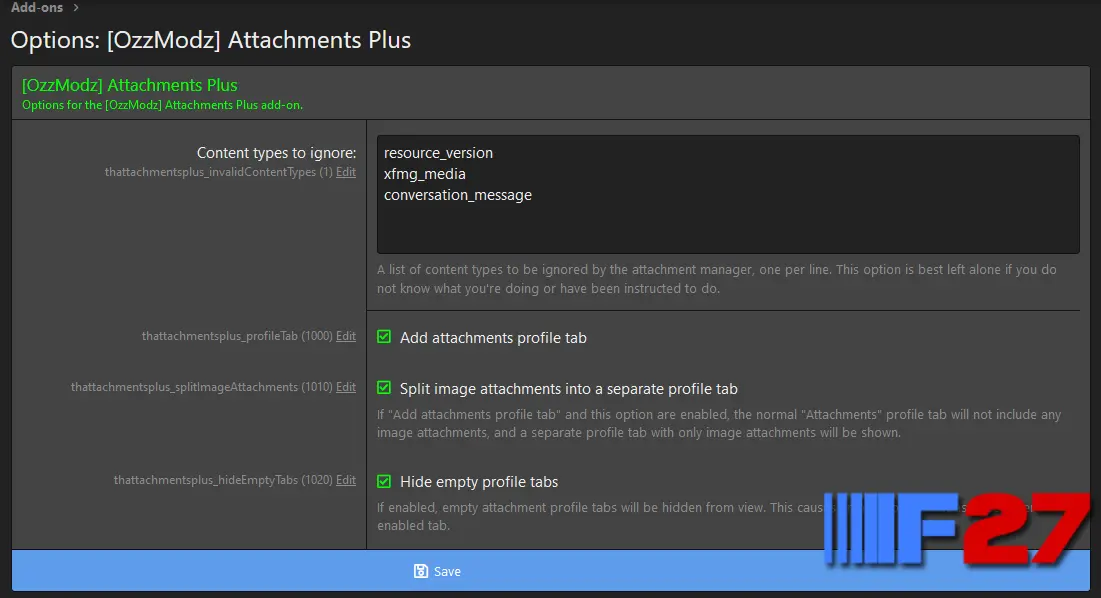Uncheck Add attachments profile tab
The width and height of the screenshot is (1101, 598).
383,337
